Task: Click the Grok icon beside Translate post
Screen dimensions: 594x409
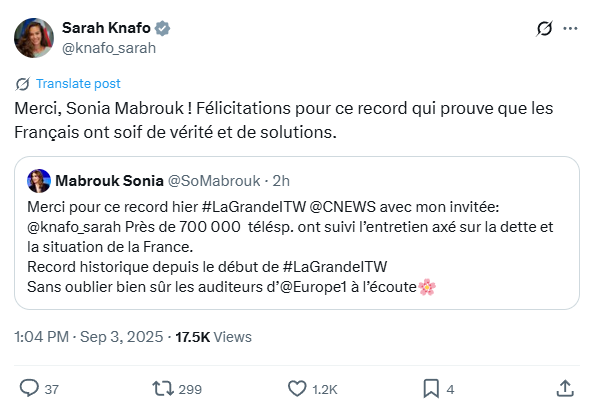Action: coord(22,84)
